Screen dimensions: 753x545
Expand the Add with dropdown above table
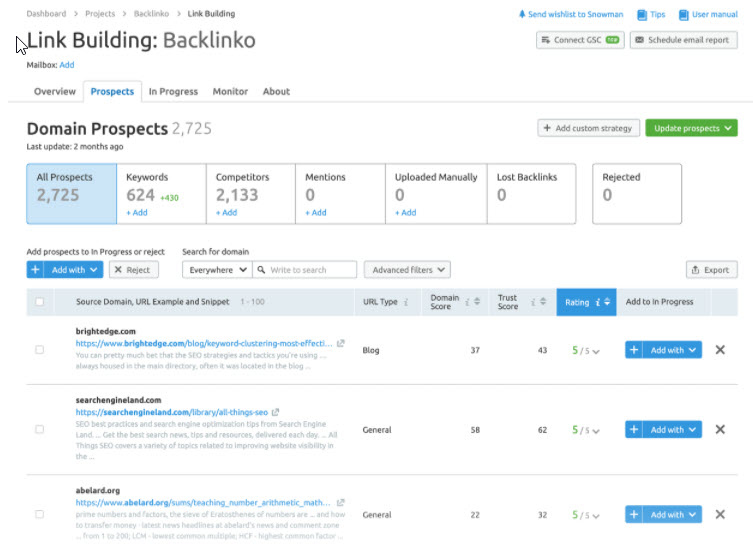pos(73,270)
